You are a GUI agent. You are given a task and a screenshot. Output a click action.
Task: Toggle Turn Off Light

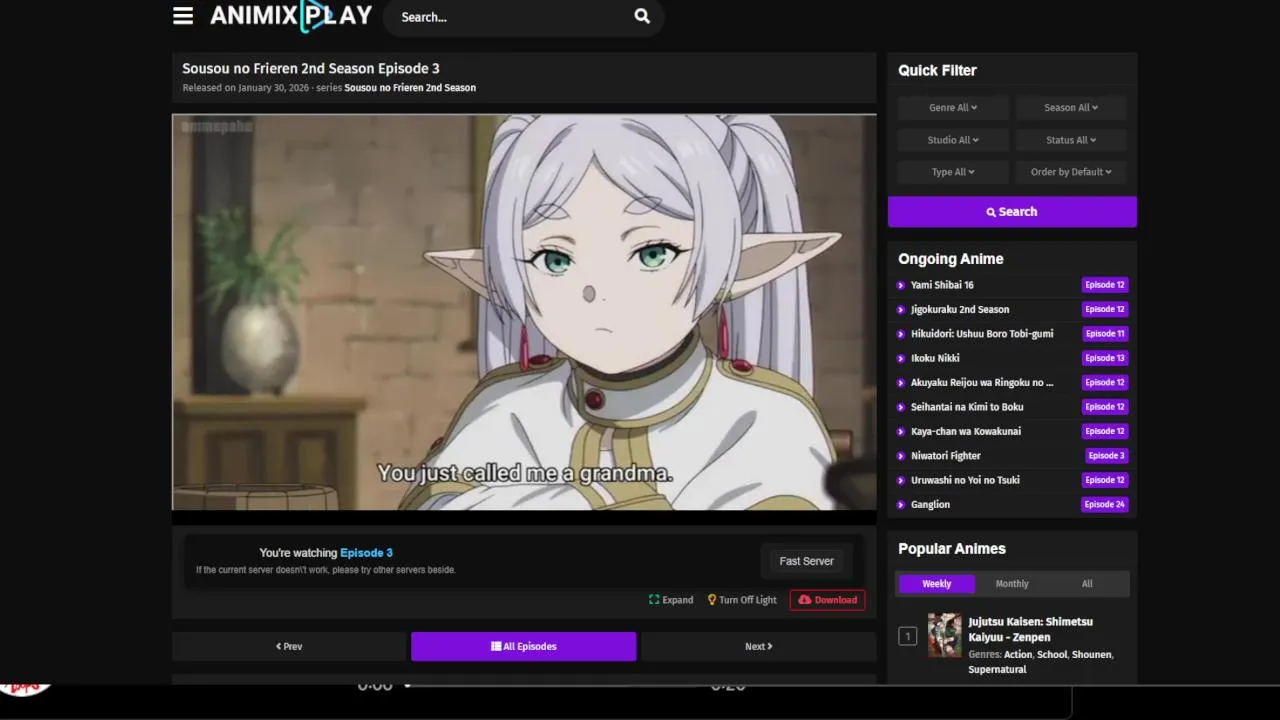(742, 600)
